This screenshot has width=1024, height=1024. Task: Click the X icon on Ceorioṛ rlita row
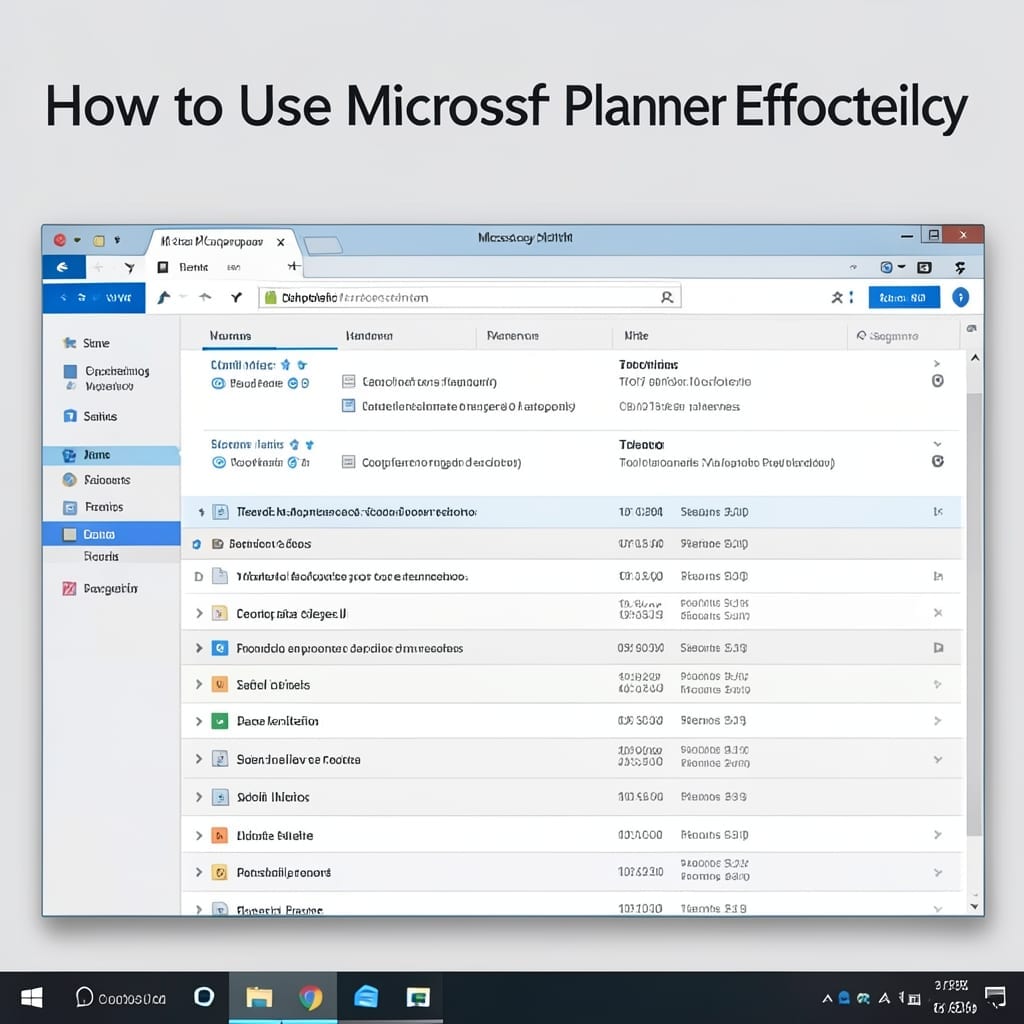coord(938,613)
